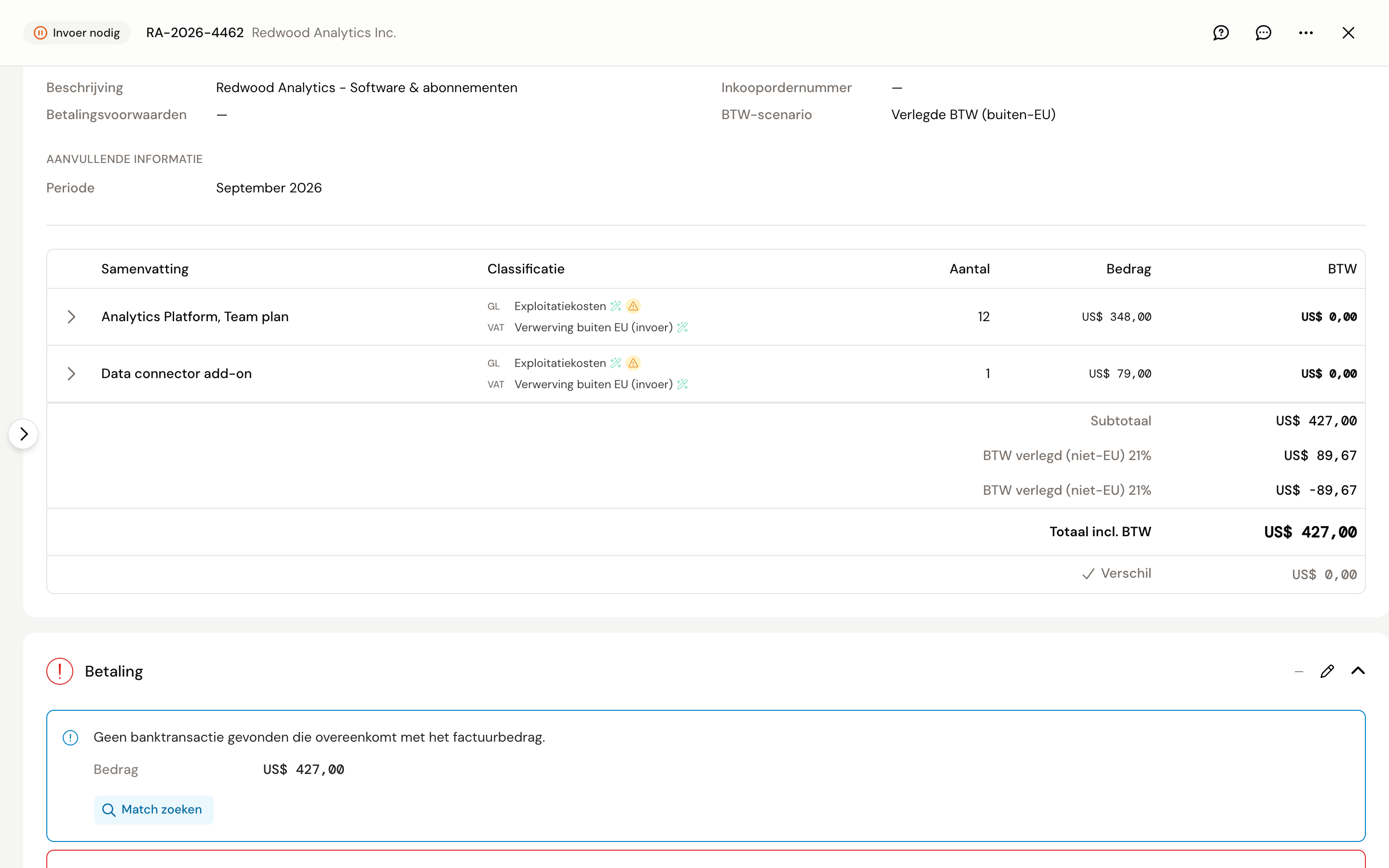Viewport: 1389px width, 868px height.
Task: Click the September 2026 period value
Action: [x=269, y=188]
